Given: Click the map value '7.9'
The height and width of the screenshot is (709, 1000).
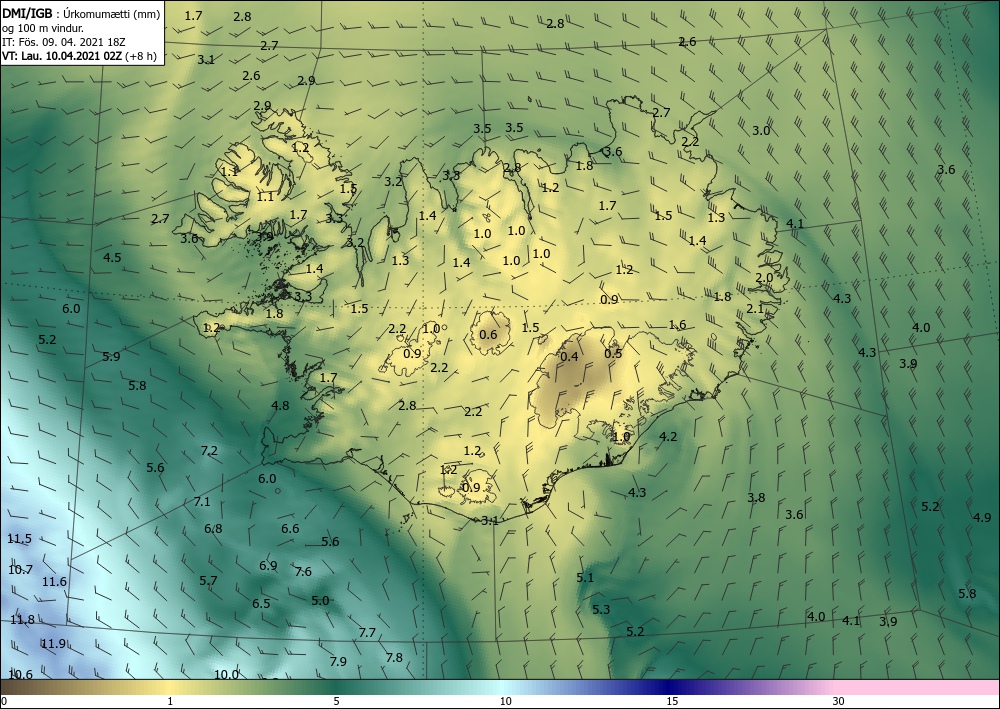Looking at the screenshot, I should (x=338, y=662).
